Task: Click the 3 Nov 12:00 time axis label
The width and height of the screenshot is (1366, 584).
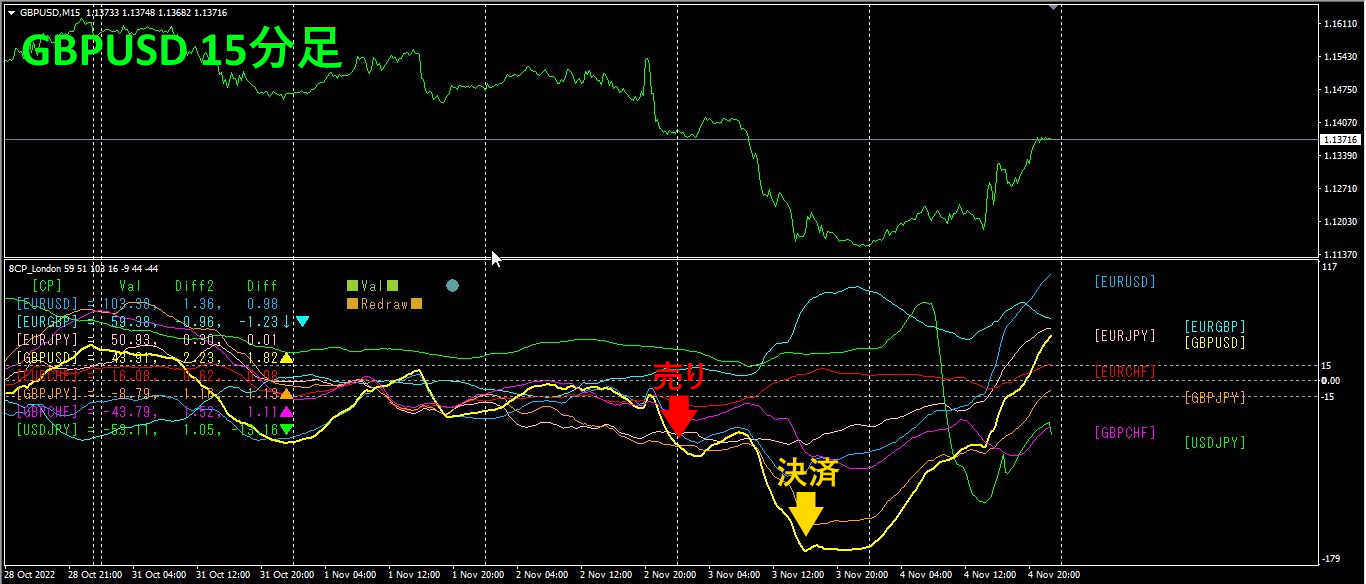Action: (799, 575)
